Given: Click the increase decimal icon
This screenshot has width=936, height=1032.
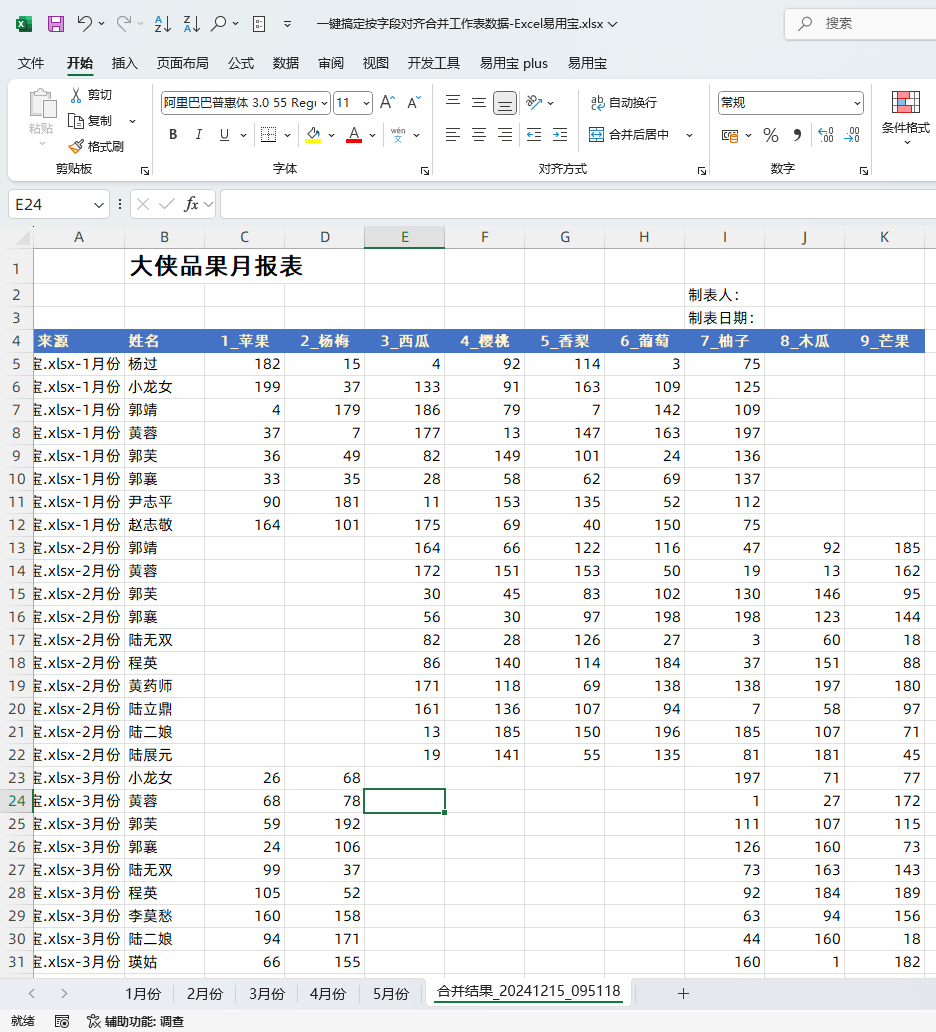Looking at the screenshot, I should (825, 135).
